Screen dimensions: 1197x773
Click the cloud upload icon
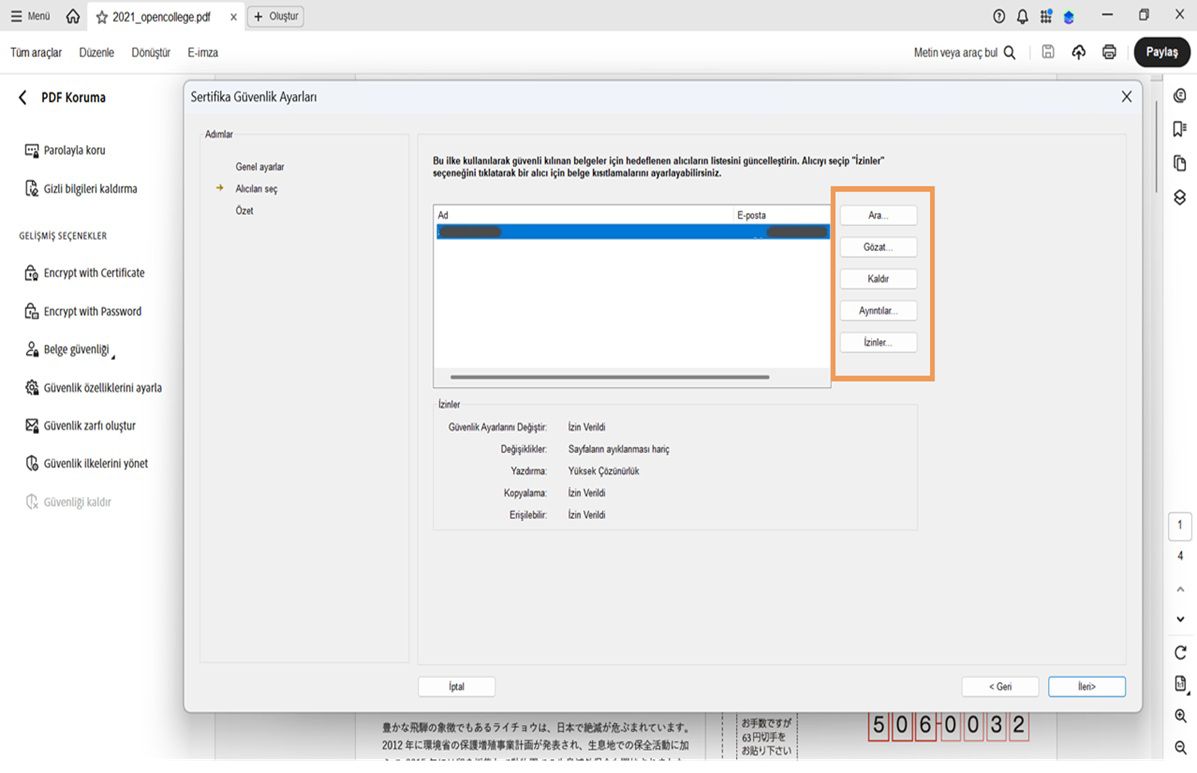click(x=1079, y=52)
